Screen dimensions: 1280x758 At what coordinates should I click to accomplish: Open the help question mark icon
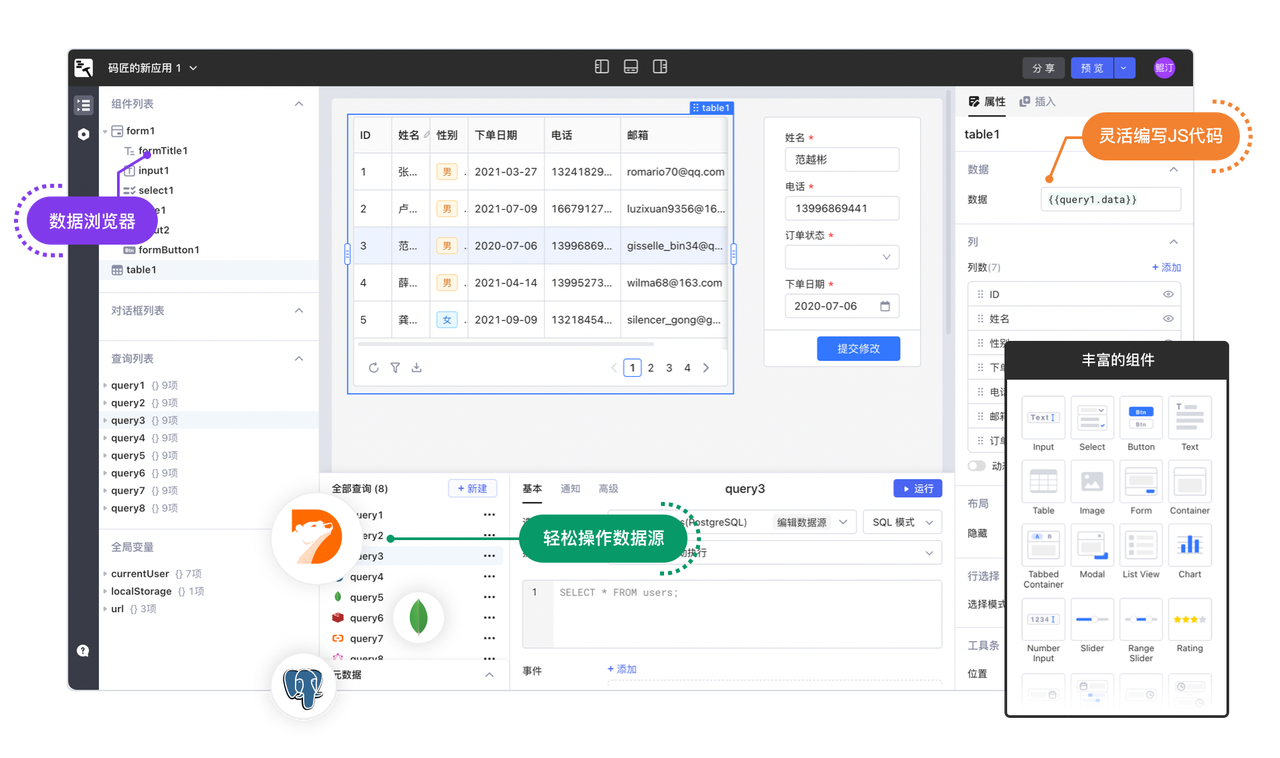83,651
